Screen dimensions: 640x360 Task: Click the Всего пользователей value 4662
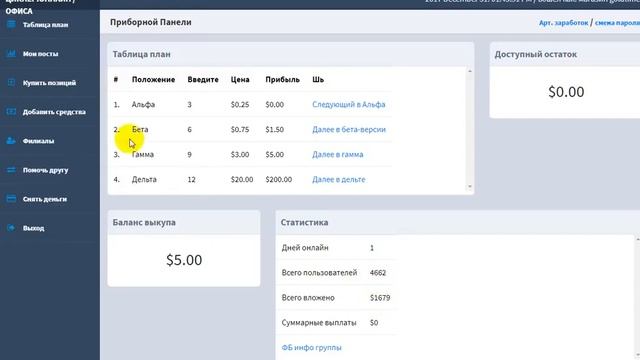coord(378,273)
